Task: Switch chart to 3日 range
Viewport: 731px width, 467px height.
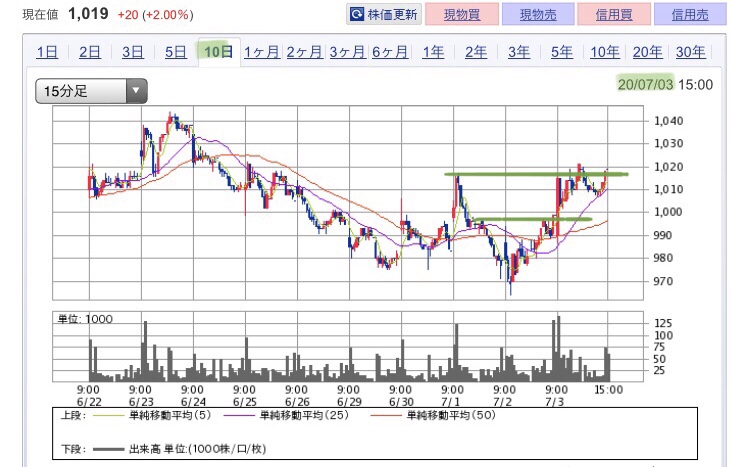Action: click(x=133, y=52)
